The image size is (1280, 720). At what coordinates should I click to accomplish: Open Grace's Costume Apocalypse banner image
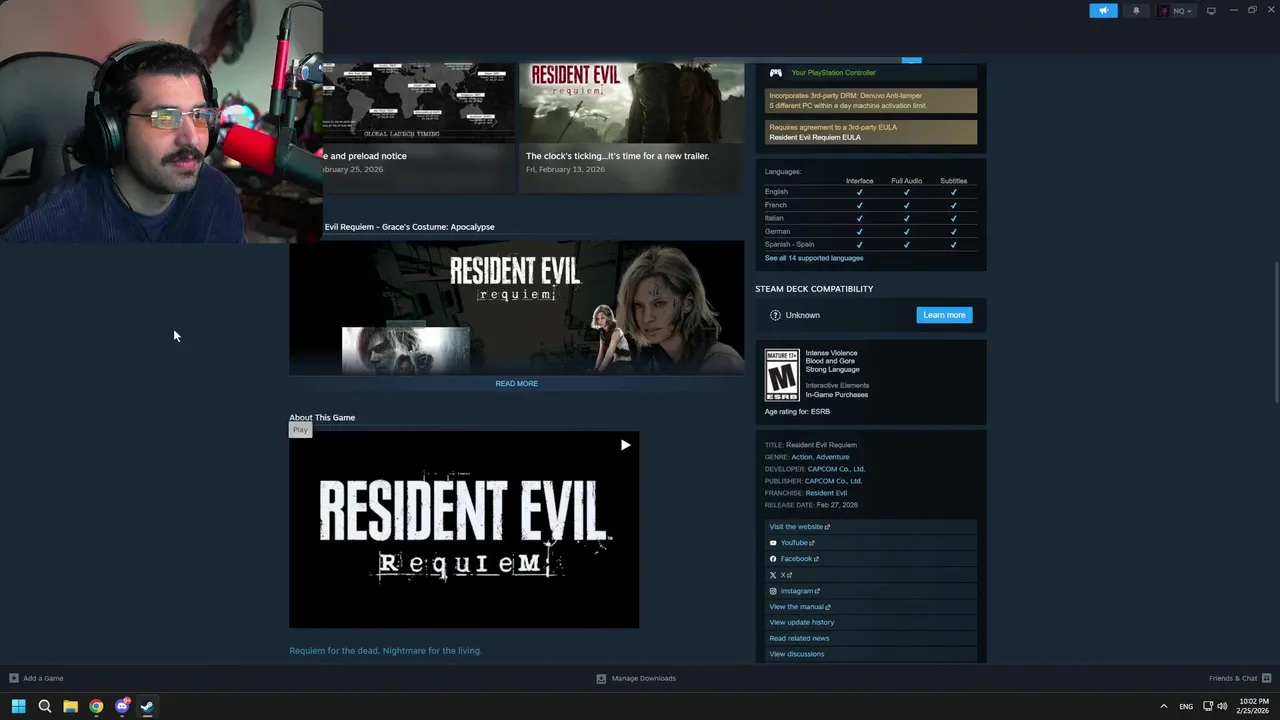pyautogui.click(x=516, y=307)
